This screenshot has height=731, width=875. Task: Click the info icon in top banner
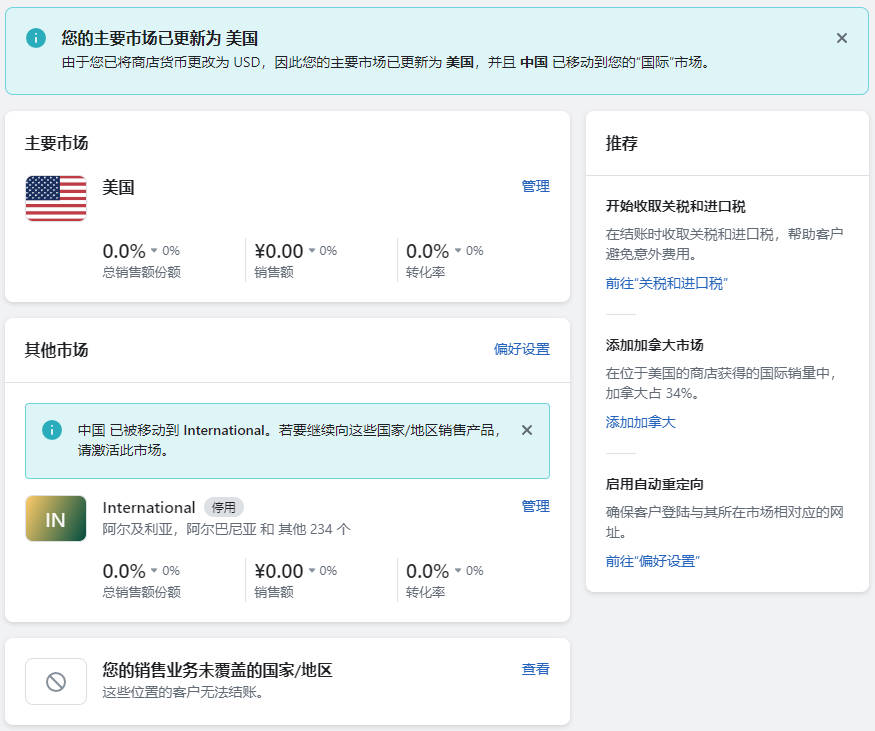pos(36,38)
